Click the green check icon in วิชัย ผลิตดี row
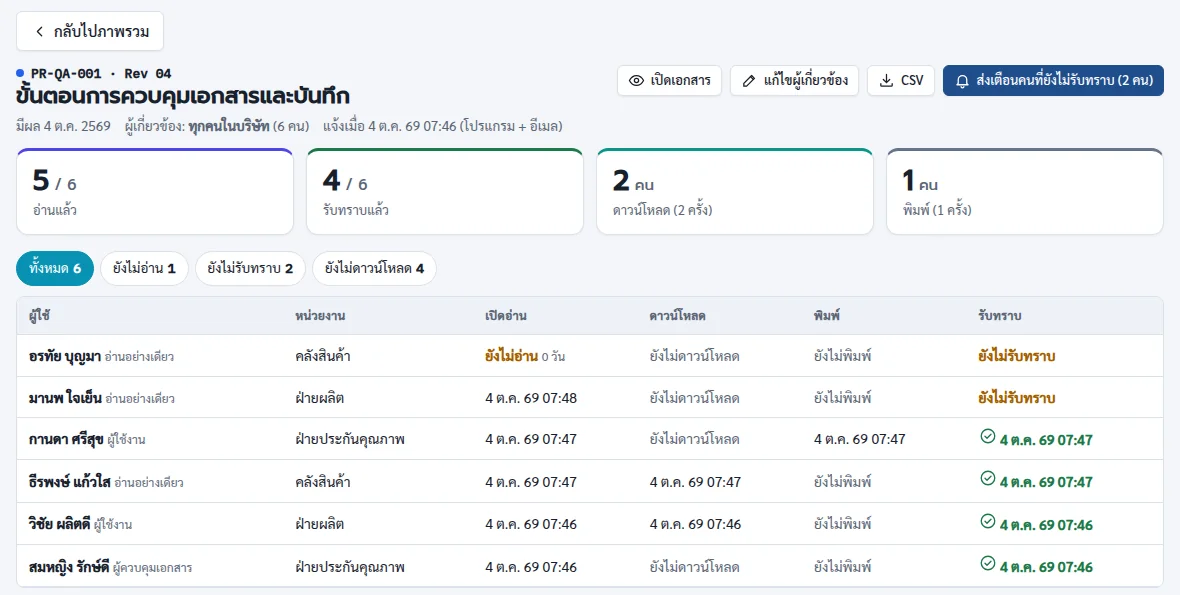This screenshot has width=1180, height=595. click(988, 521)
